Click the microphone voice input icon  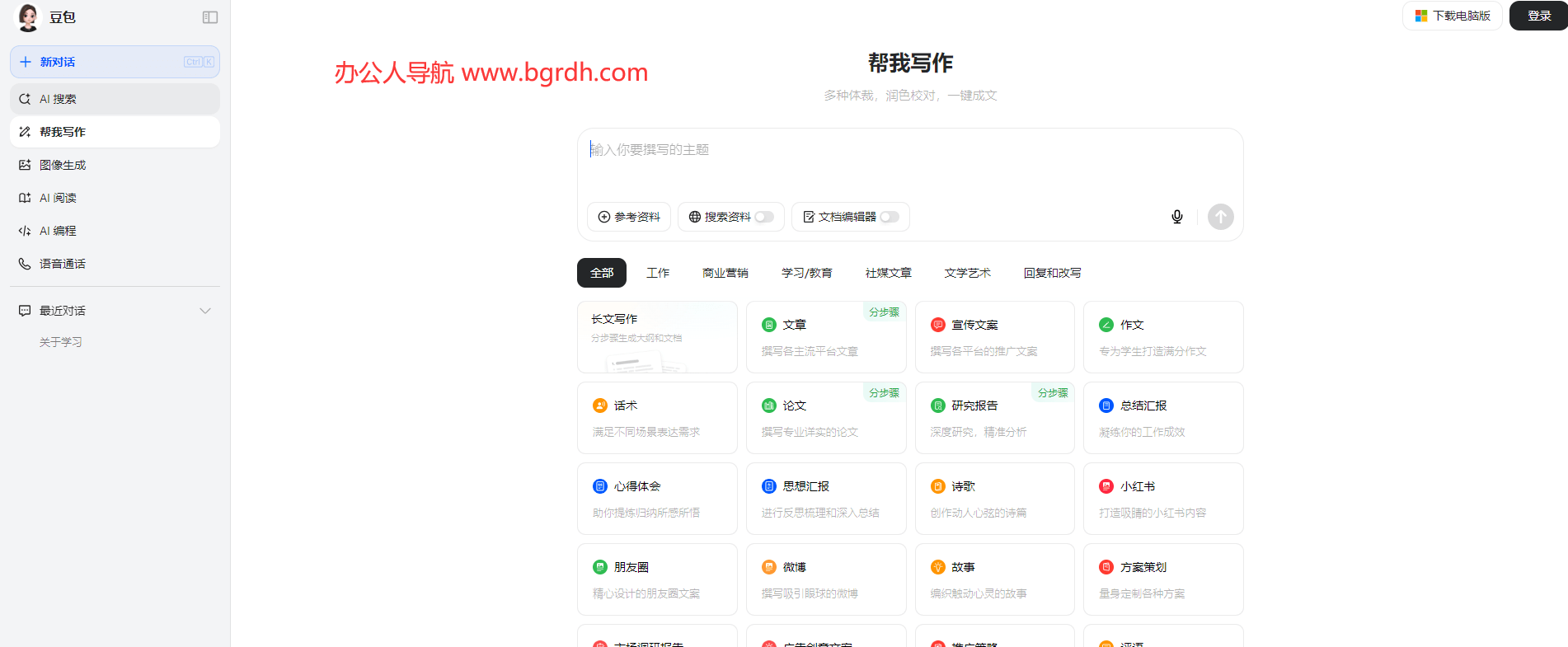[1177, 217]
